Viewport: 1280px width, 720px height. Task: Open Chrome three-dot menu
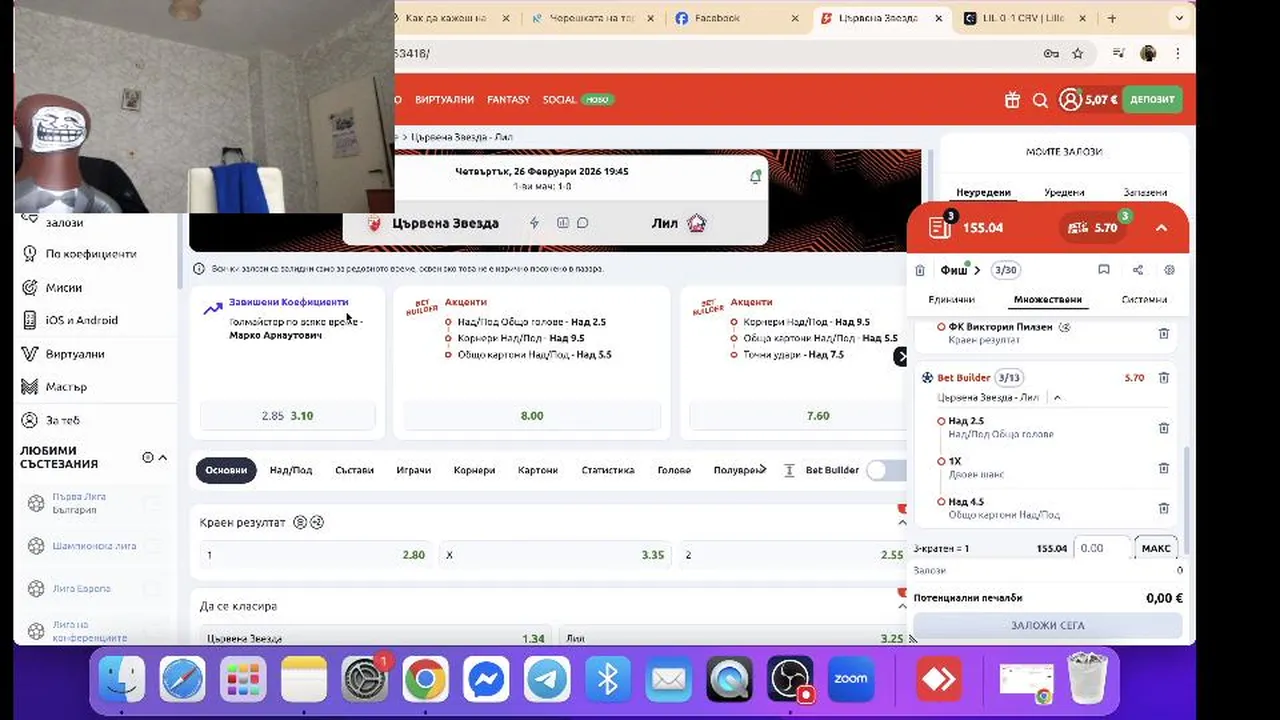1178,54
